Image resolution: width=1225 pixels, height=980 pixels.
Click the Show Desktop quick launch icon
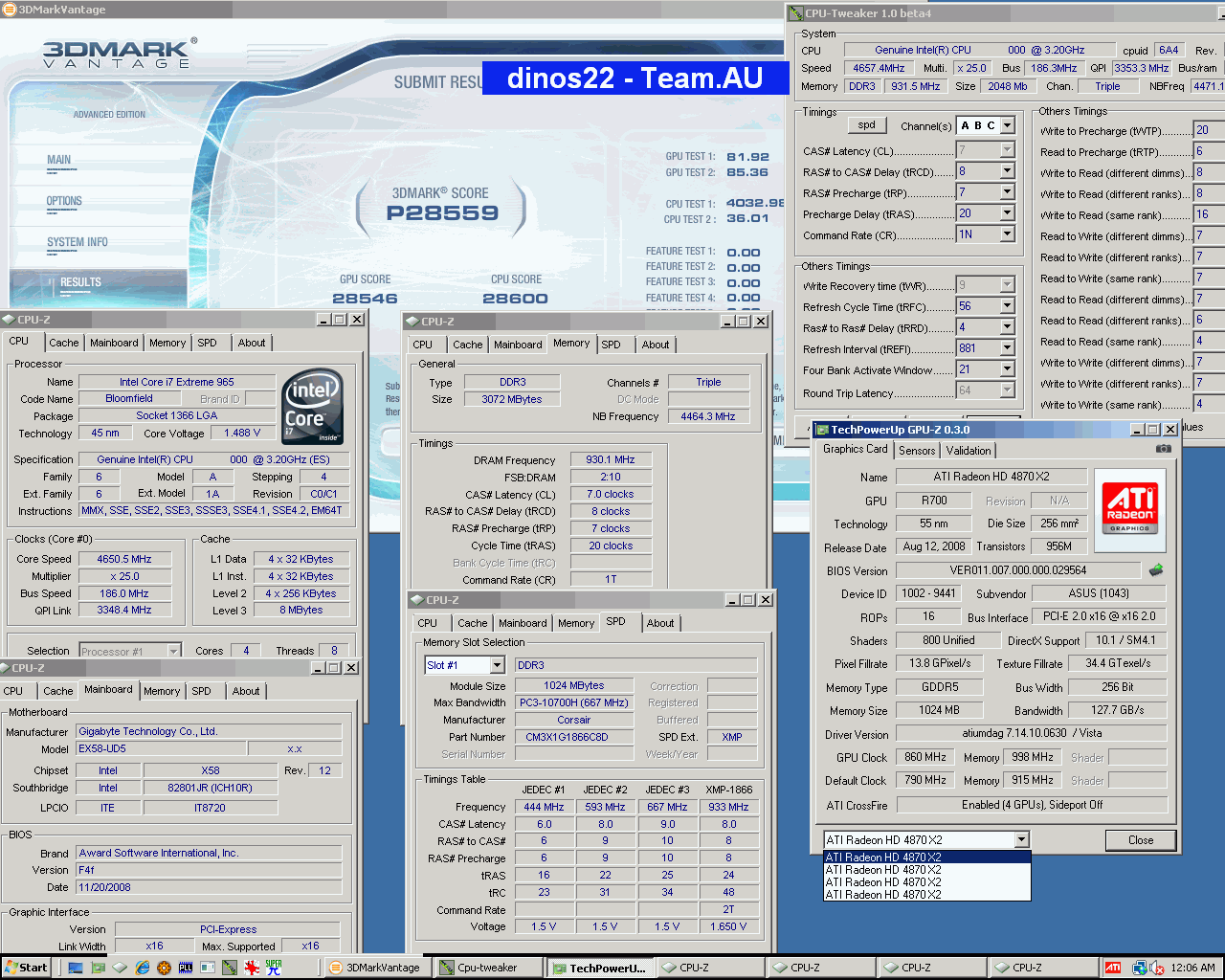(x=76, y=968)
